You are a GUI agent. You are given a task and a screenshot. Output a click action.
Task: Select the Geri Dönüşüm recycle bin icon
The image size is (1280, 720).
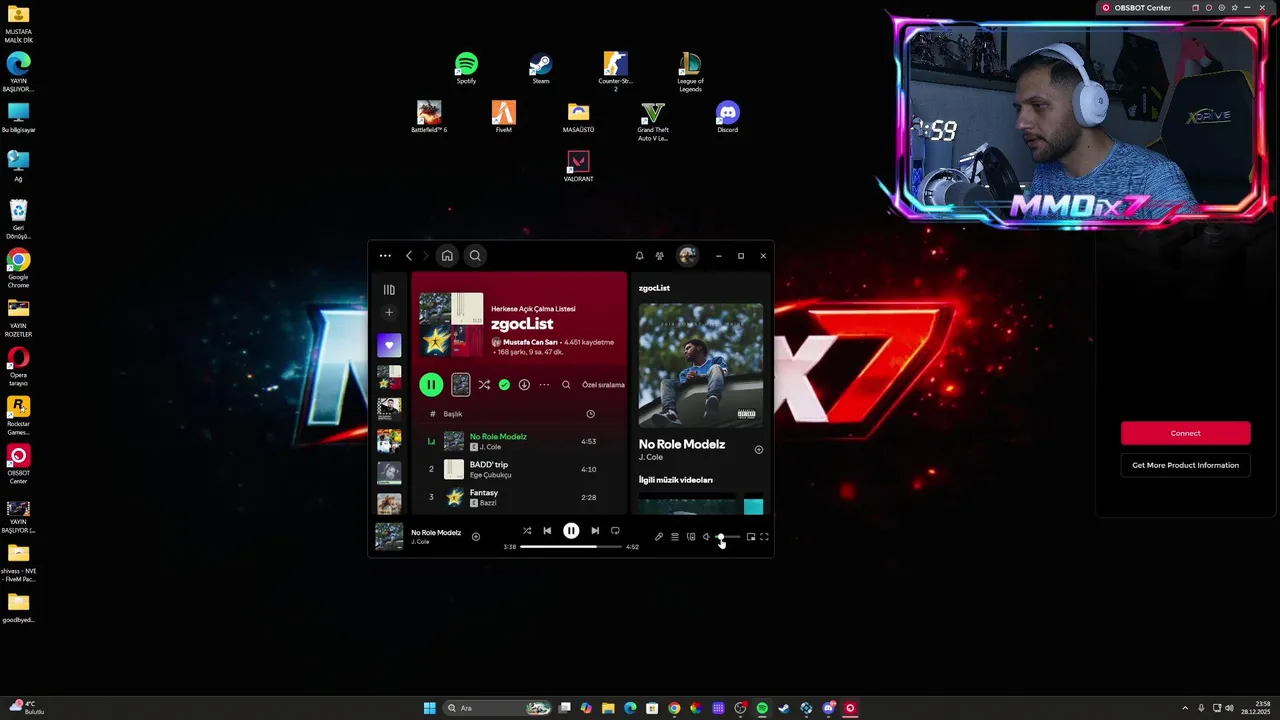[18, 219]
